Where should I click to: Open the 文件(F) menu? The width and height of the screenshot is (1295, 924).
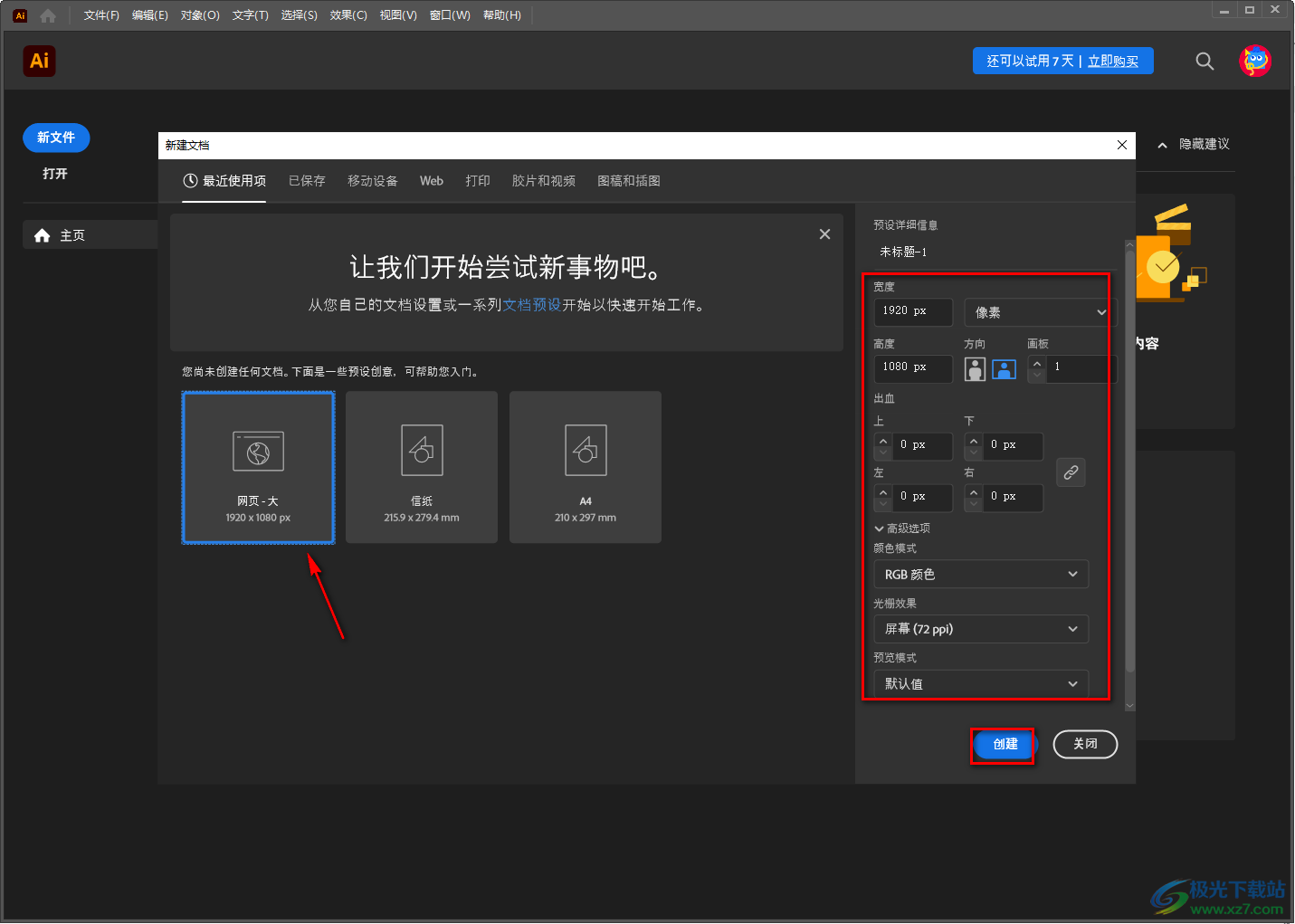coord(101,15)
